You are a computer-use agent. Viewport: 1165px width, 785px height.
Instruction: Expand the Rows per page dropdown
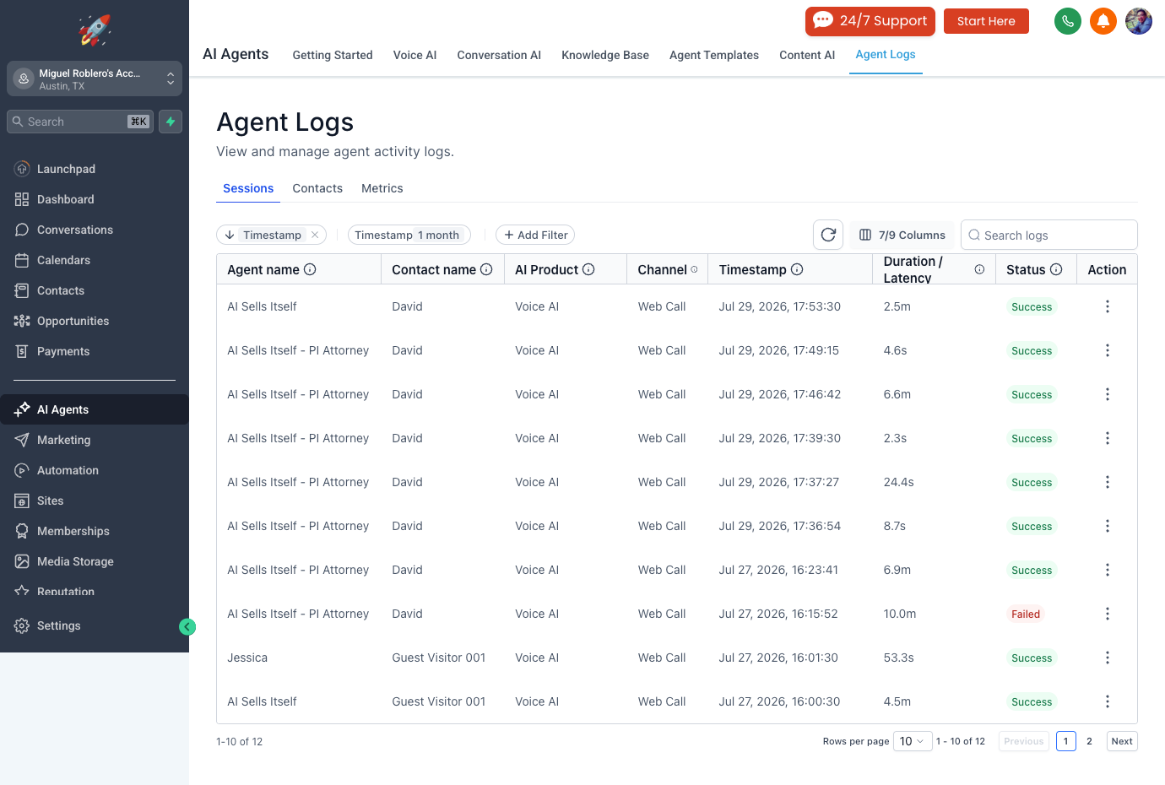[912, 741]
